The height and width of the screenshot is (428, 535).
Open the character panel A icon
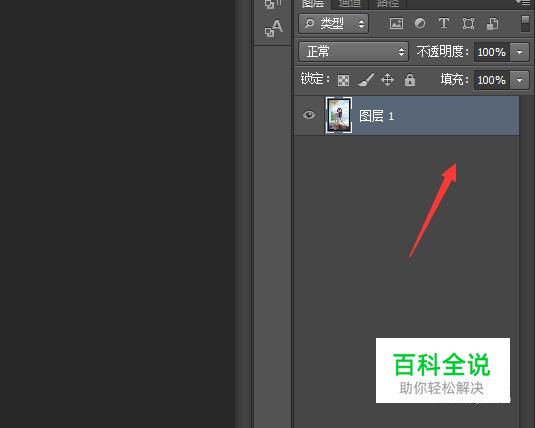274,28
